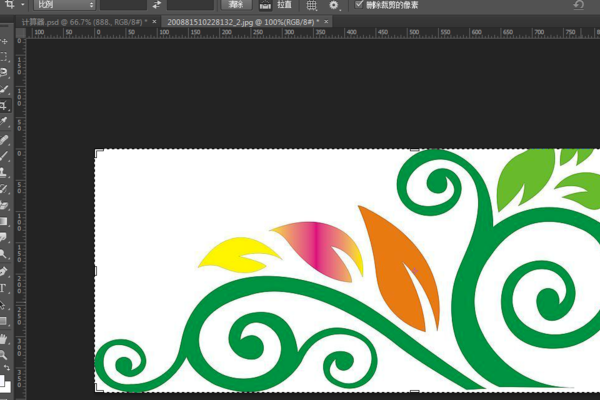Screen dimensions: 600x400
Task: Select the Dodge tool
Action: (4, 253)
